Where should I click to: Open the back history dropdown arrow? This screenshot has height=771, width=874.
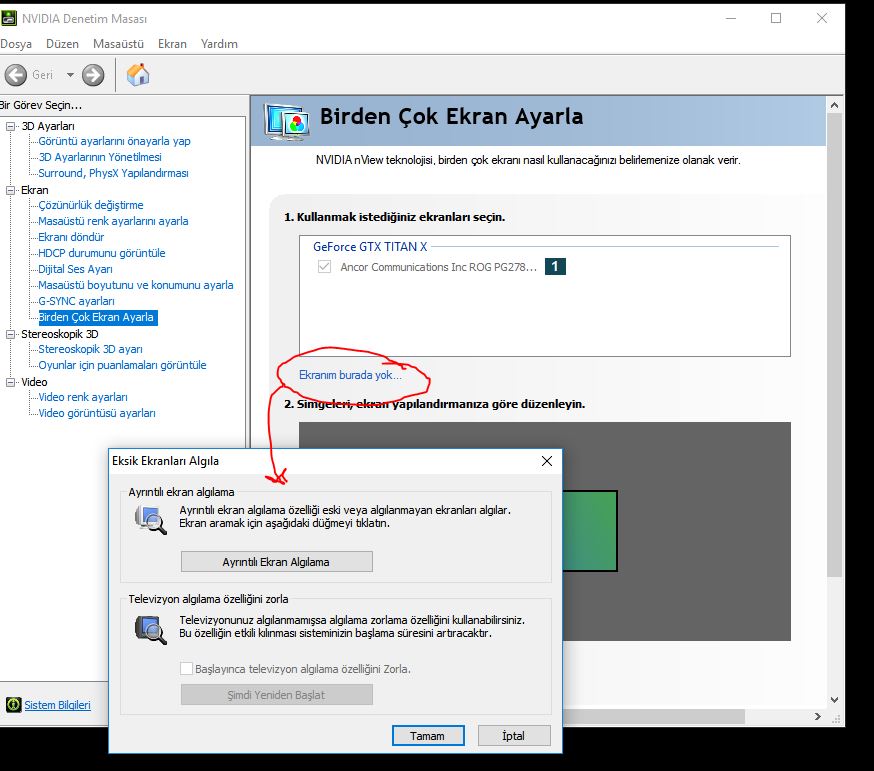[70, 75]
